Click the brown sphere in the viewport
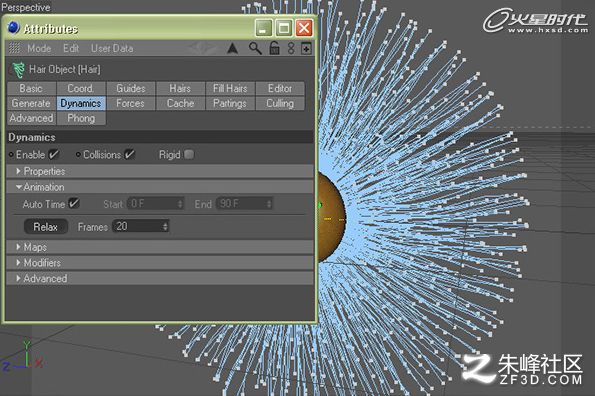 [331, 217]
